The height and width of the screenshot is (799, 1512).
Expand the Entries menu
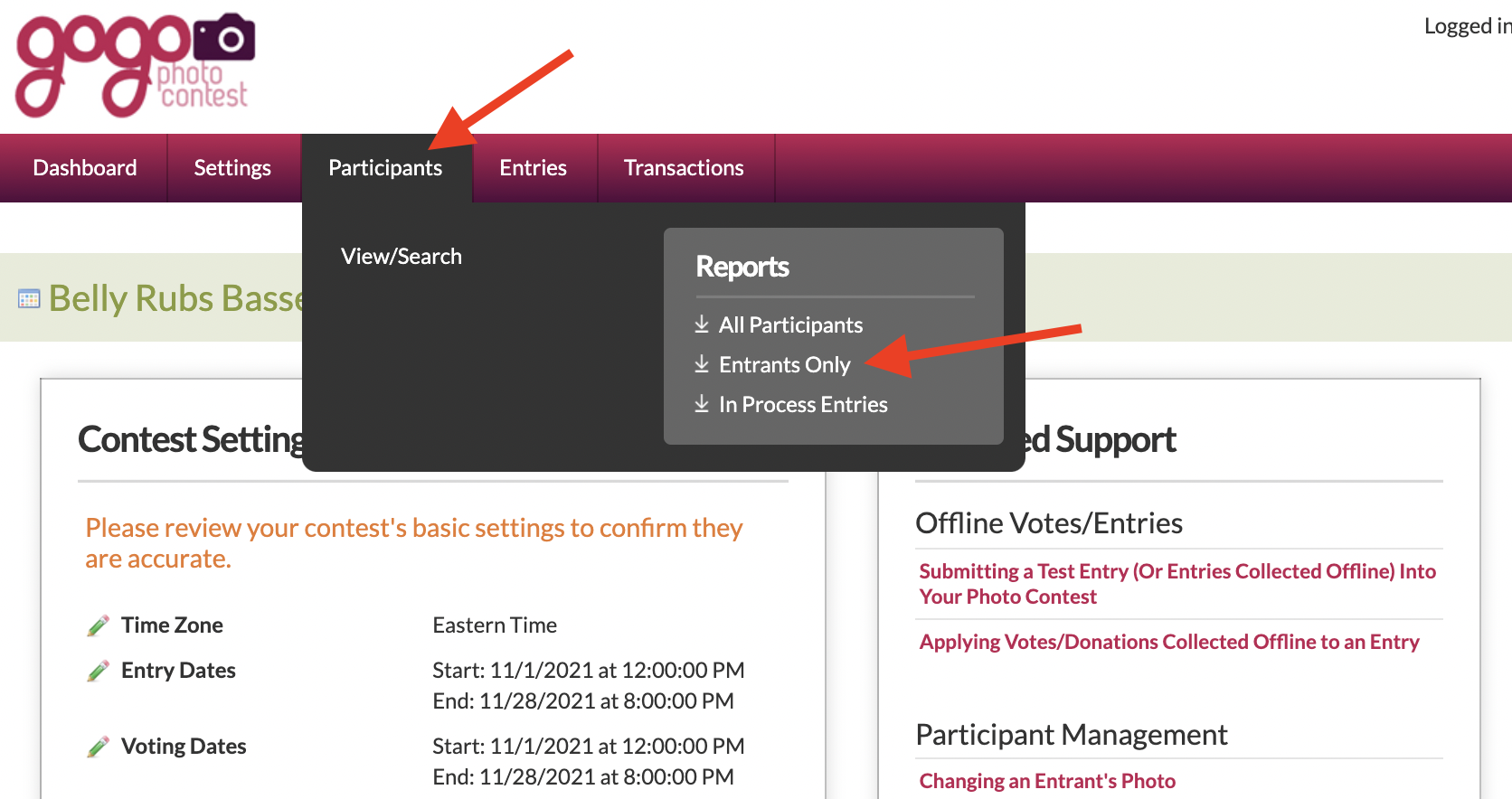[x=533, y=168]
